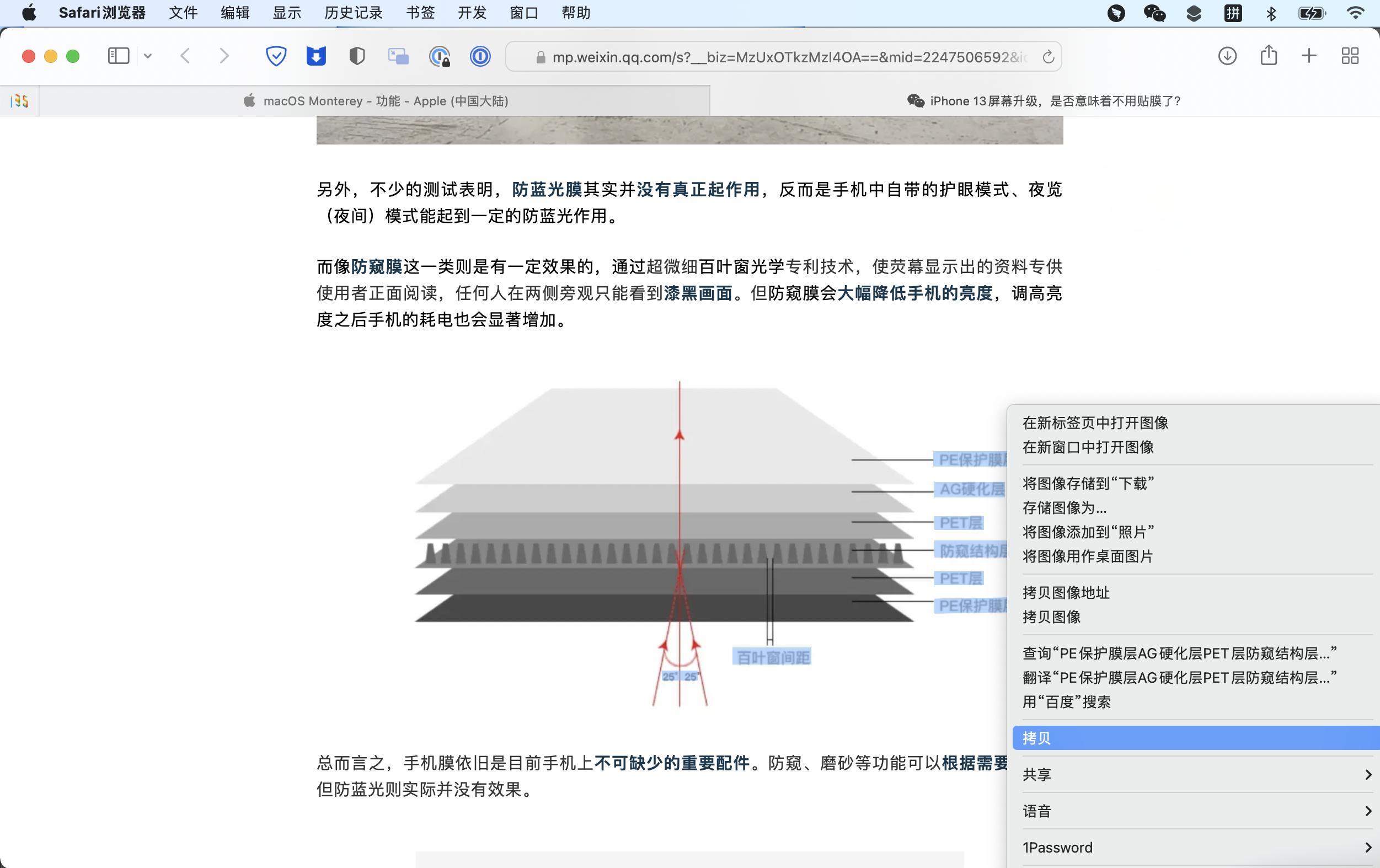Screen dimensions: 1380x868
Task: Show downloads via the download arrow icon
Action: point(1227,56)
